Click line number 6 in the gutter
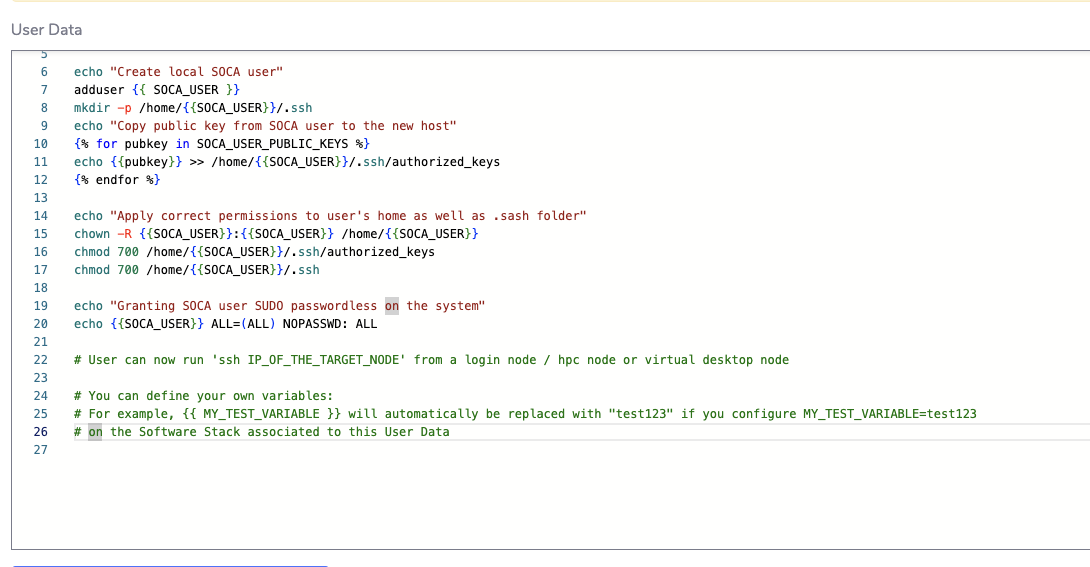 [43, 72]
